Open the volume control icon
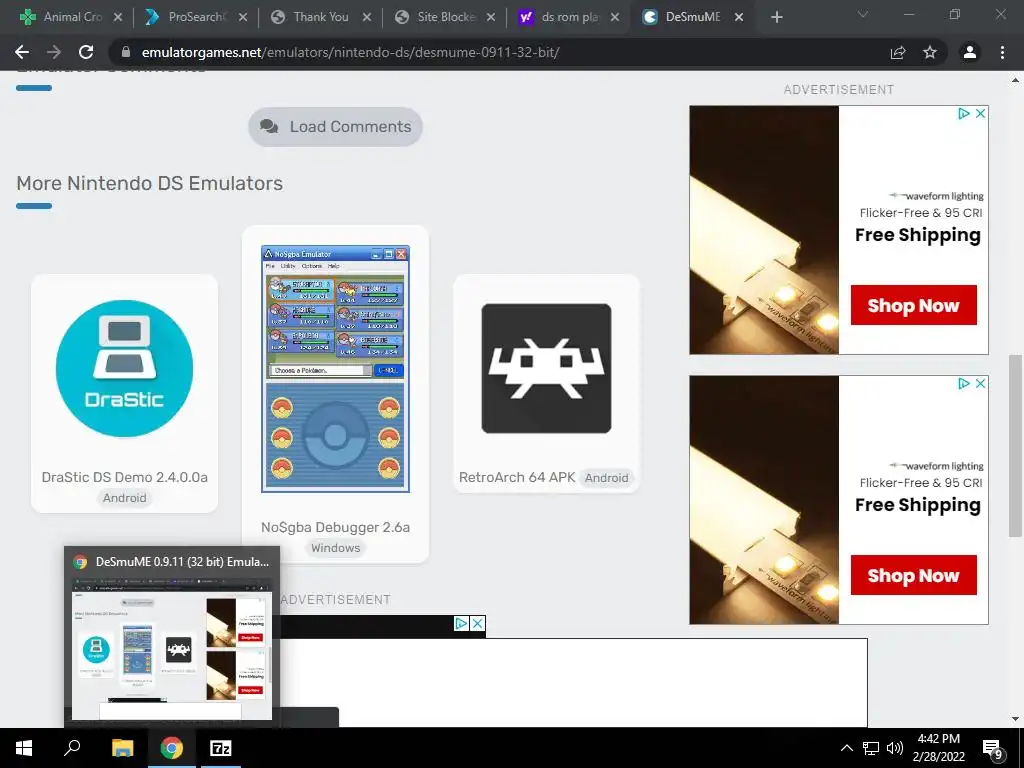This screenshot has width=1024, height=768. click(895, 748)
